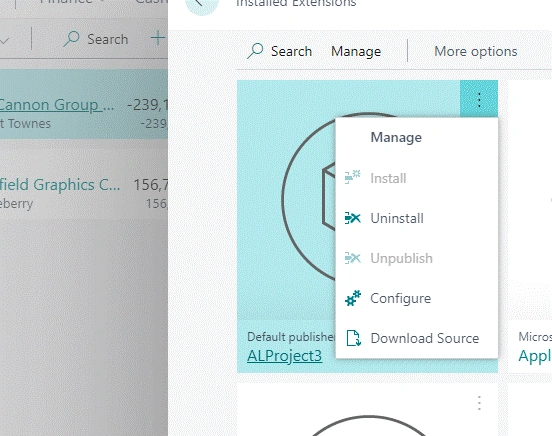Open the field Graphics C... customer link
Screen dimensions: 552x436
[60, 185]
